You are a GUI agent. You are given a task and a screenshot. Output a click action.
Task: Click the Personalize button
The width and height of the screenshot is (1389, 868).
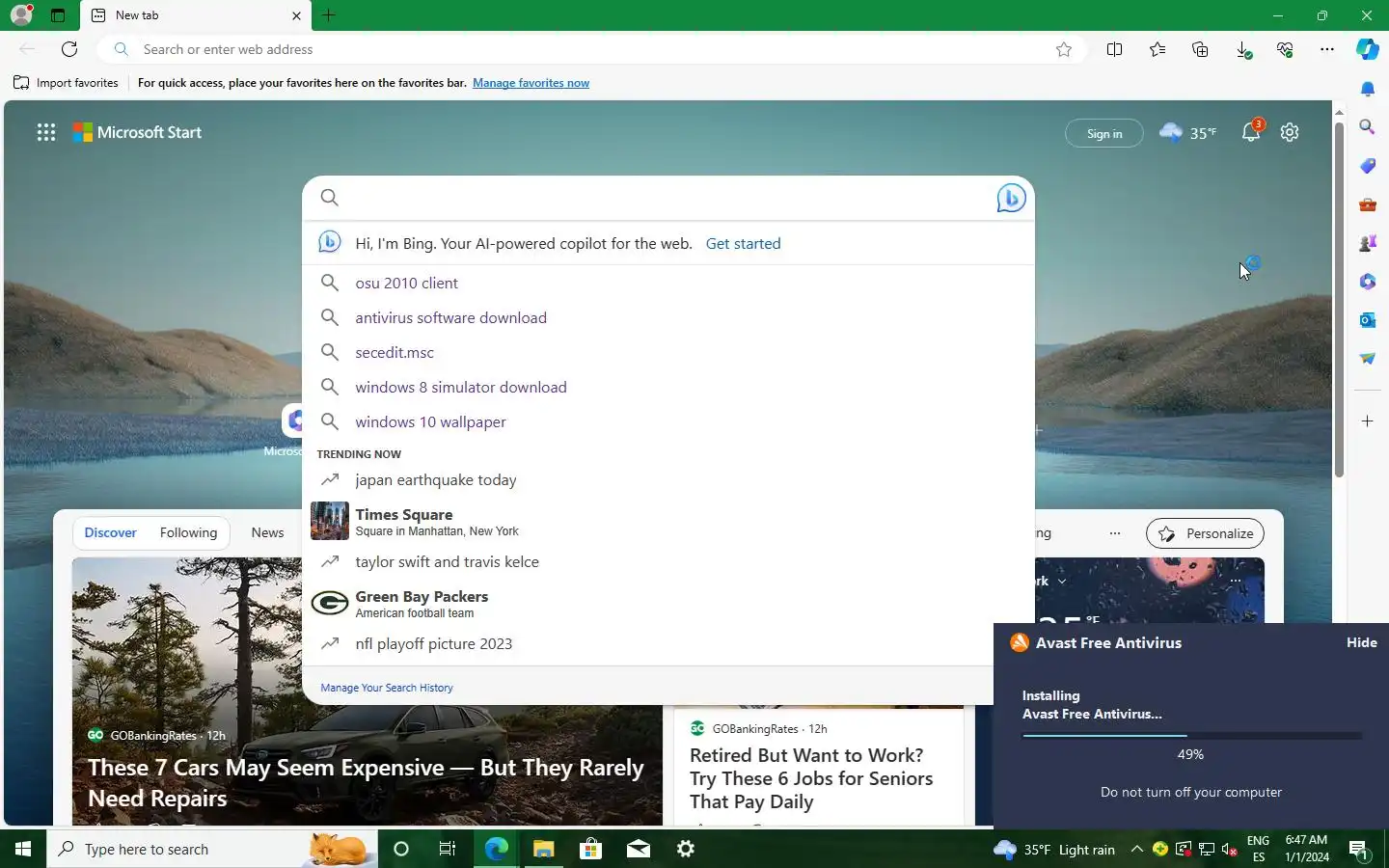coord(1205,533)
